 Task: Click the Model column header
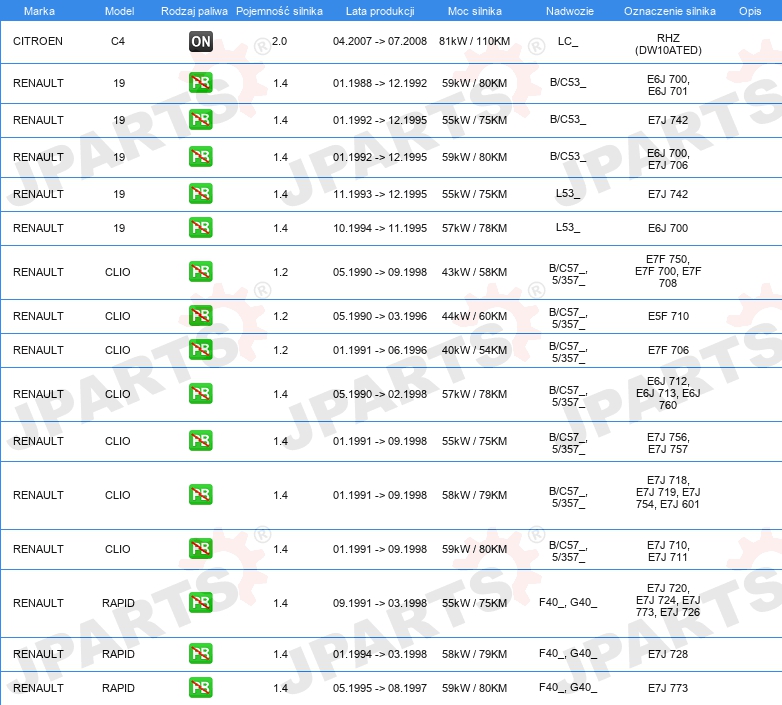tap(119, 11)
